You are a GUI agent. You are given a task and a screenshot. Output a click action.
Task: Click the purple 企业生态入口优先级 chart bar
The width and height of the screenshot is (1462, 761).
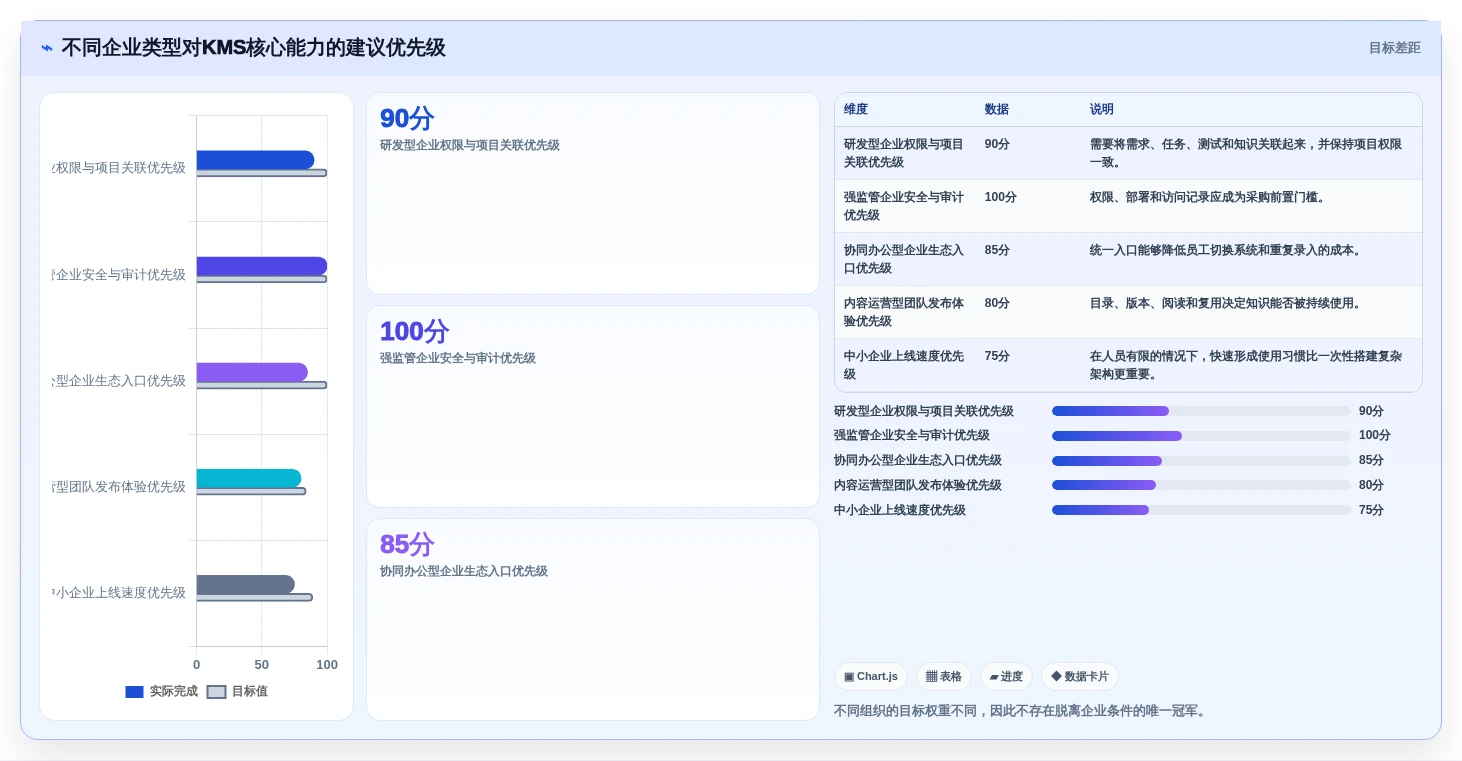252,372
